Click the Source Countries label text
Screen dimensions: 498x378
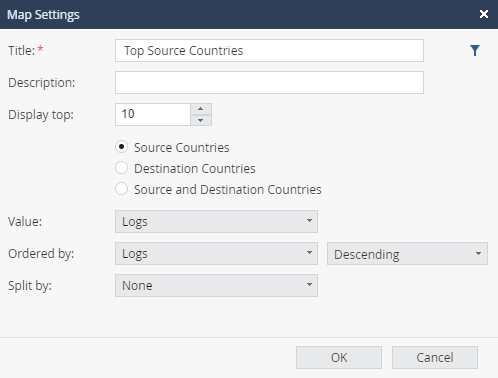click(182, 147)
